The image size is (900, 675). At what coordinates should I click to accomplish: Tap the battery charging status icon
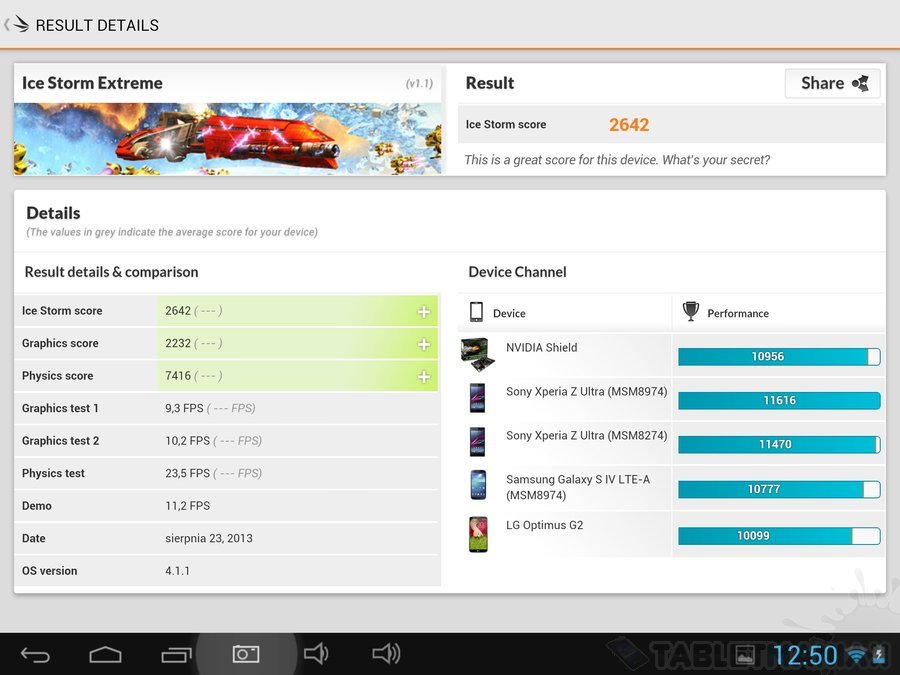(878, 655)
